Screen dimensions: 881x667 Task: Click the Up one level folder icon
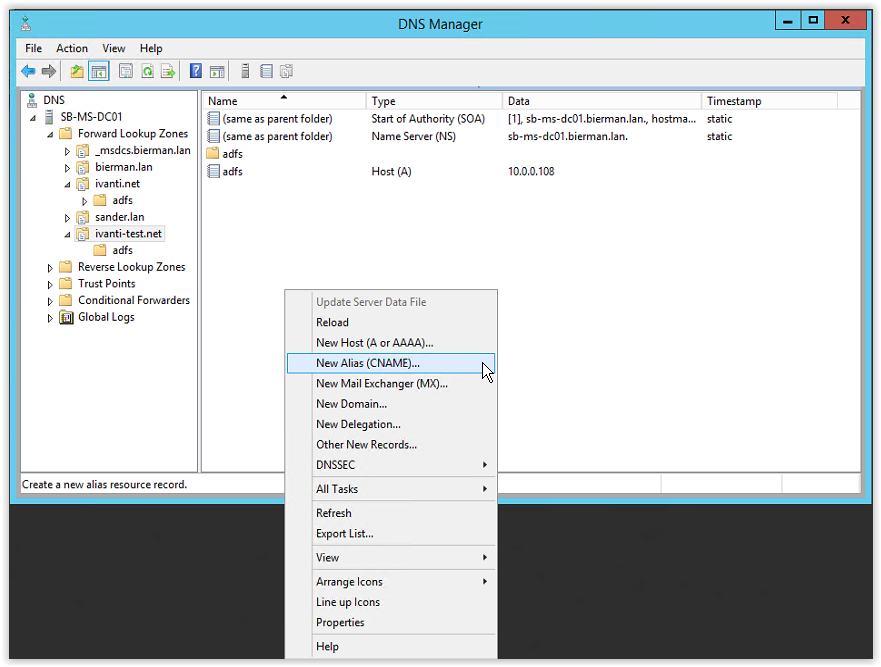[77, 71]
